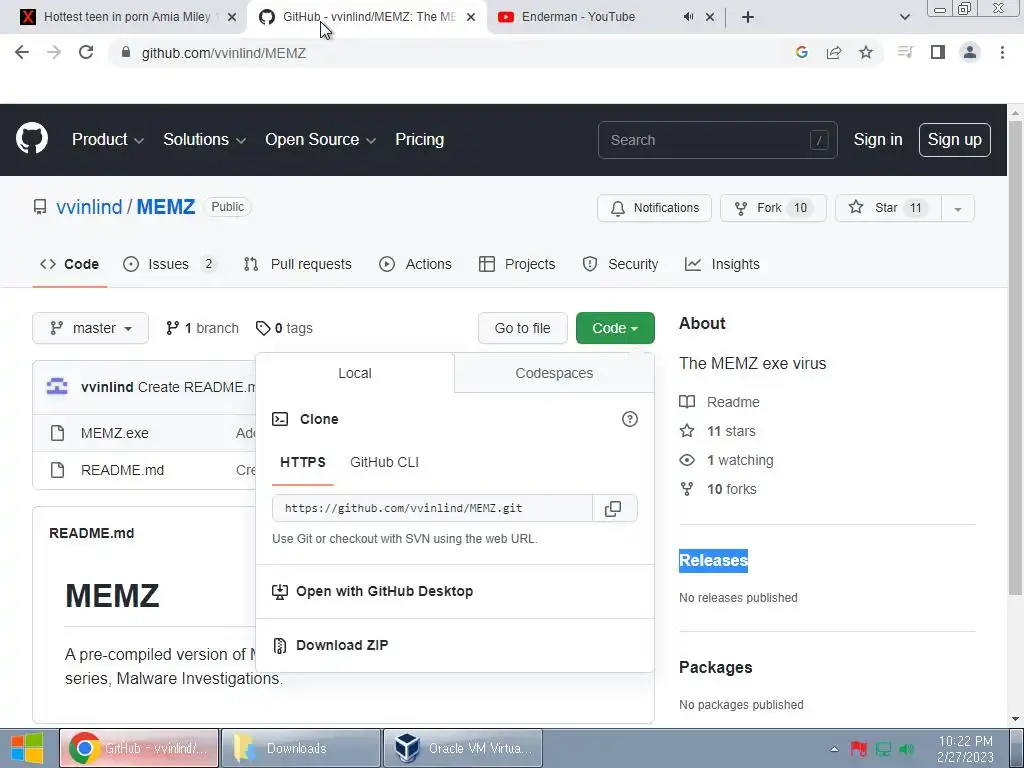Open the Actions tab
1024x768 pixels.
415,264
